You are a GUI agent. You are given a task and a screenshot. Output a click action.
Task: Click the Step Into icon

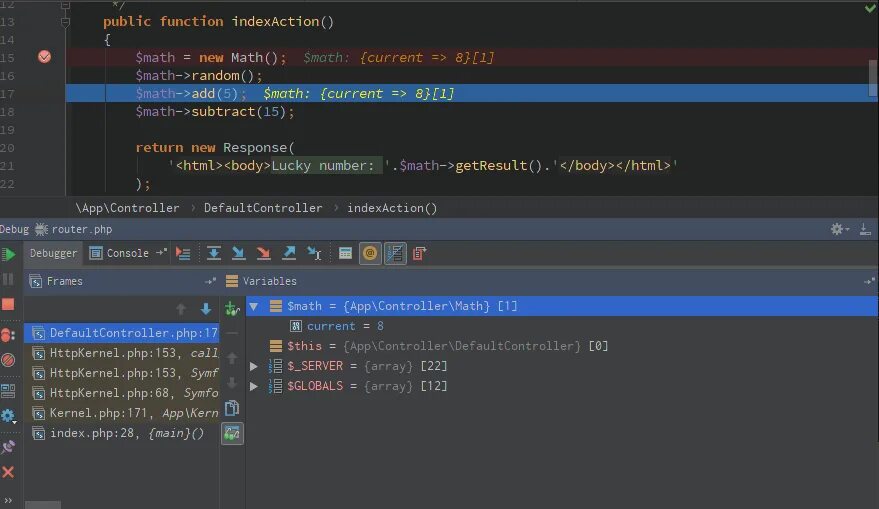[x=238, y=253]
